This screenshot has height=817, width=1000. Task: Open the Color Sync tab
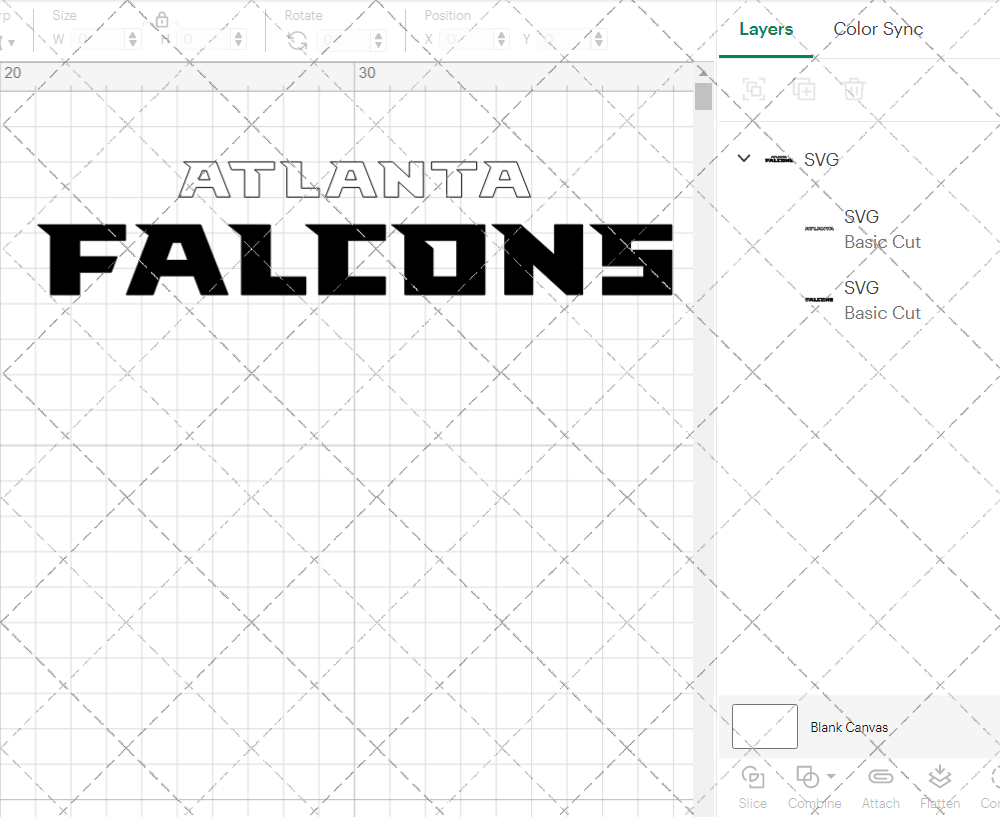(x=878, y=29)
